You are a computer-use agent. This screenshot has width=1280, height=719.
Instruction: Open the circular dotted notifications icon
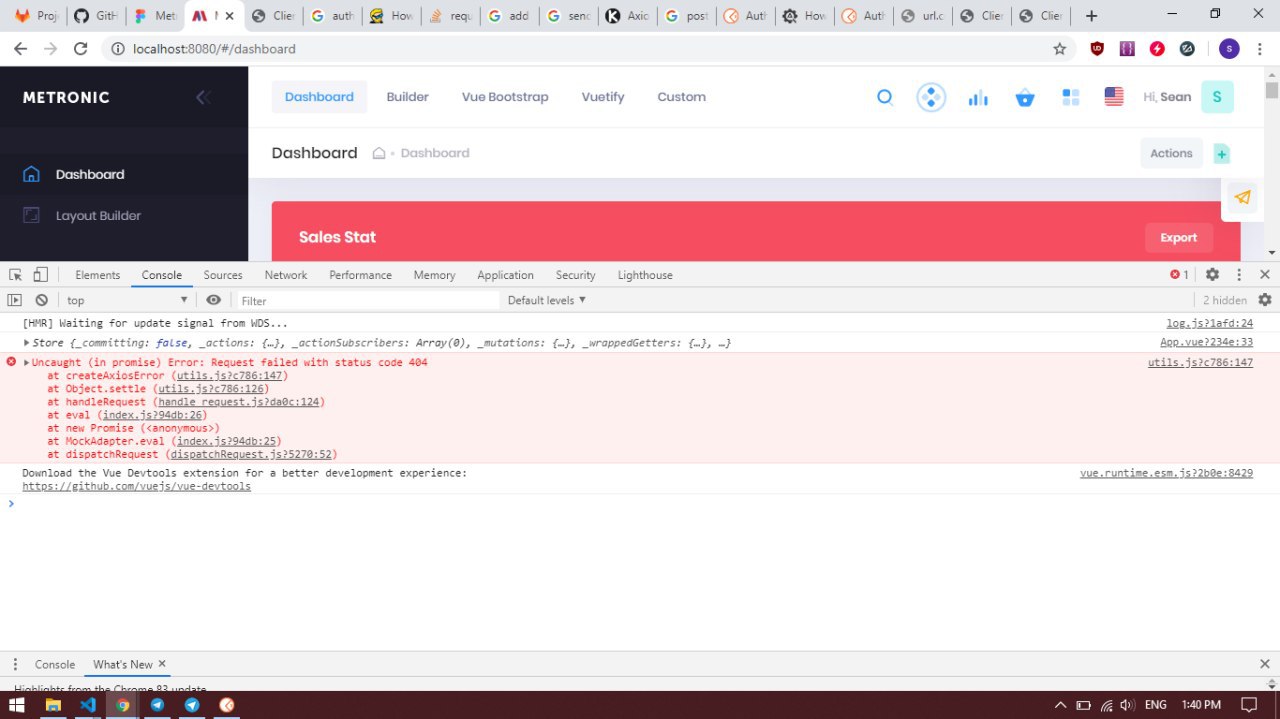click(931, 97)
